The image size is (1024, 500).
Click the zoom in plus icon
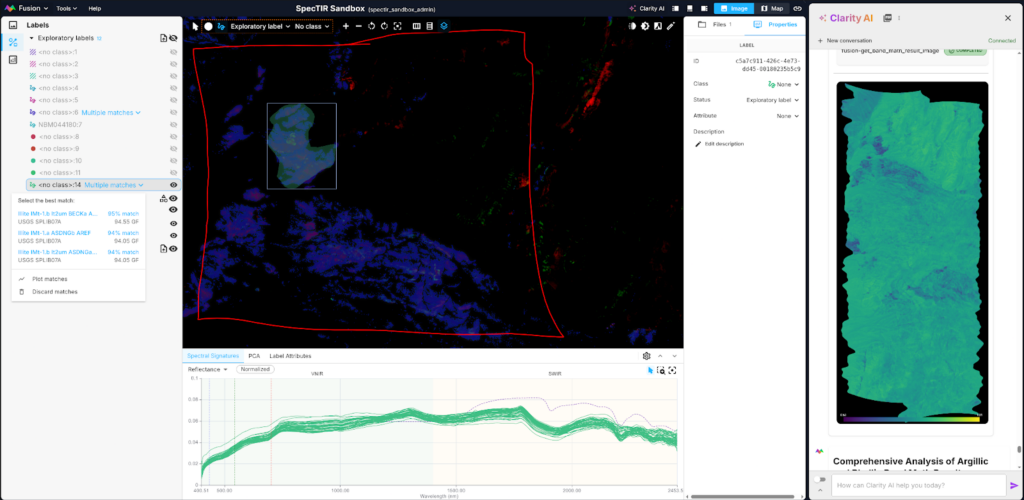click(x=346, y=26)
